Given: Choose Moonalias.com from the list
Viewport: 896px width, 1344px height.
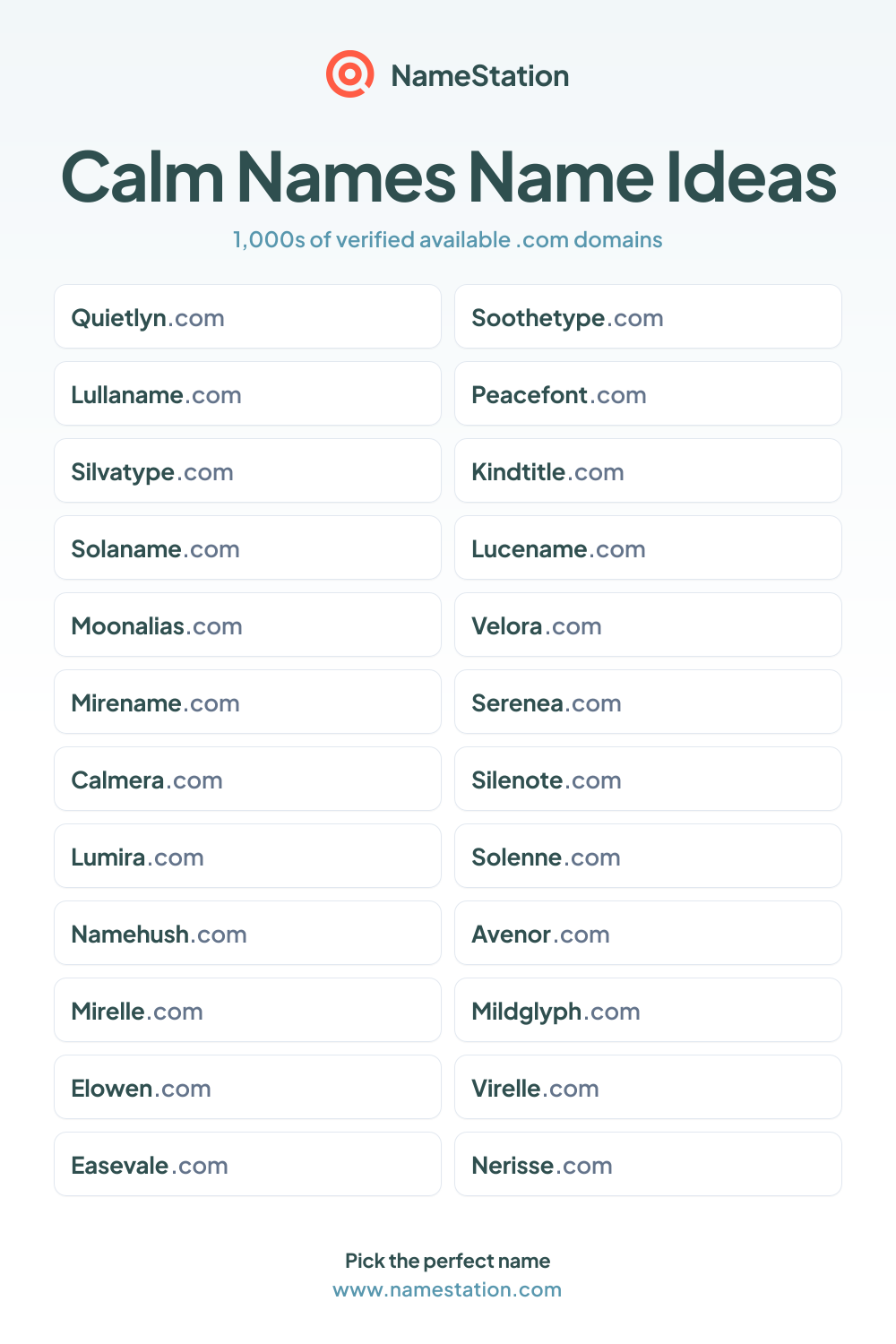Looking at the screenshot, I should pyautogui.click(x=247, y=625).
